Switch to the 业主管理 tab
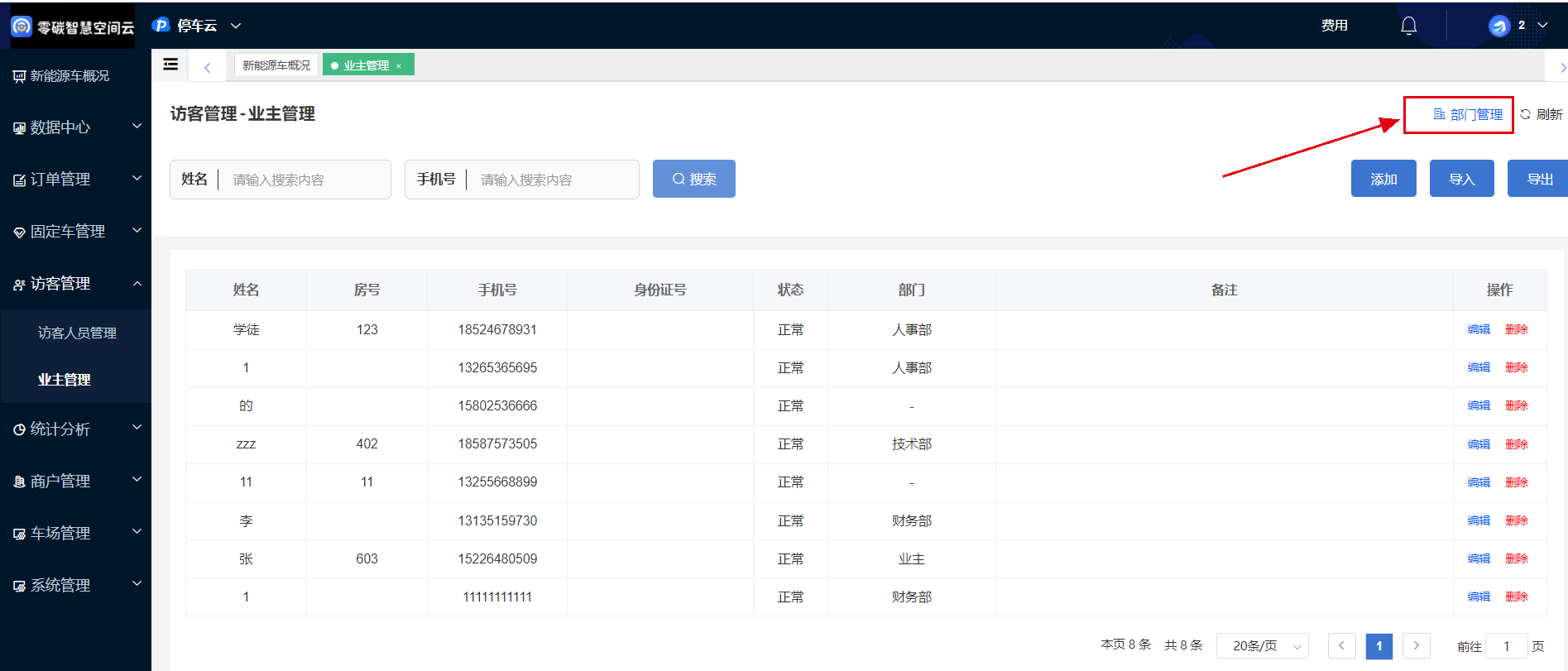Viewport: 1568px width, 671px height. pyautogui.click(x=366, y=65)
